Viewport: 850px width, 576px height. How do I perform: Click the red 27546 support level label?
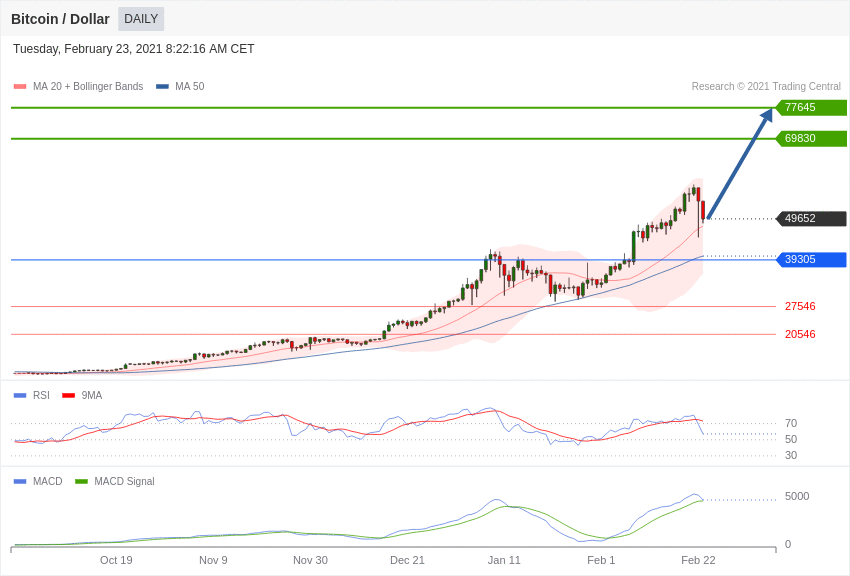tap(800, 307)
